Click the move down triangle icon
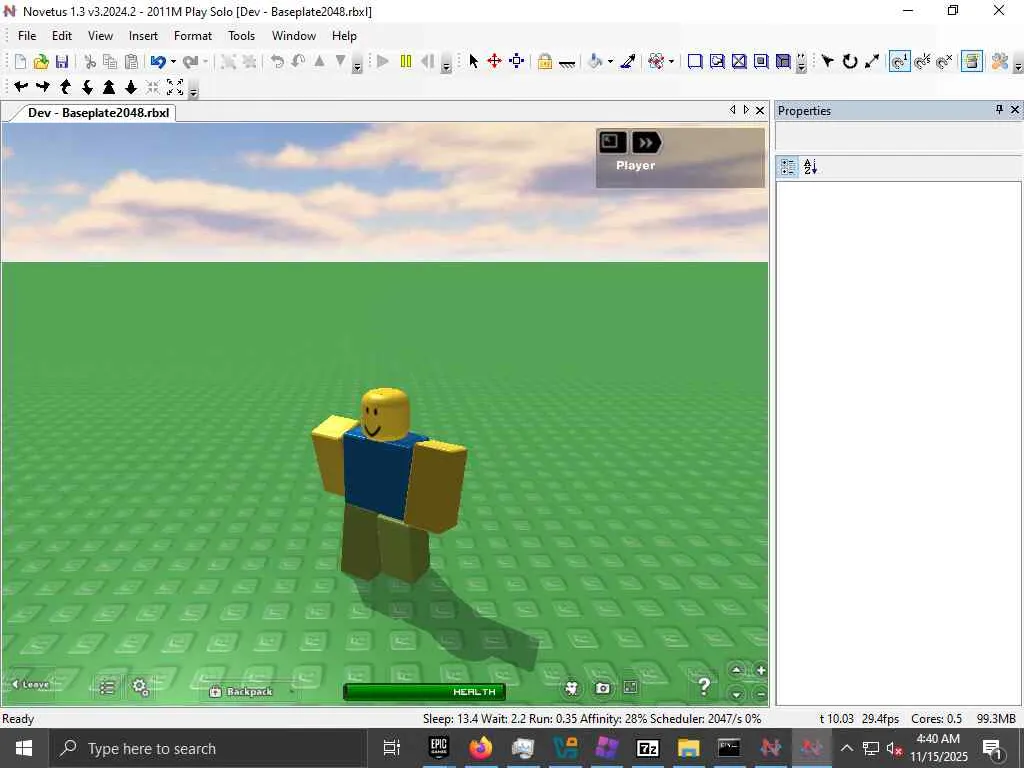Viewport: 1024px width, 768px height. click(340, 61)
